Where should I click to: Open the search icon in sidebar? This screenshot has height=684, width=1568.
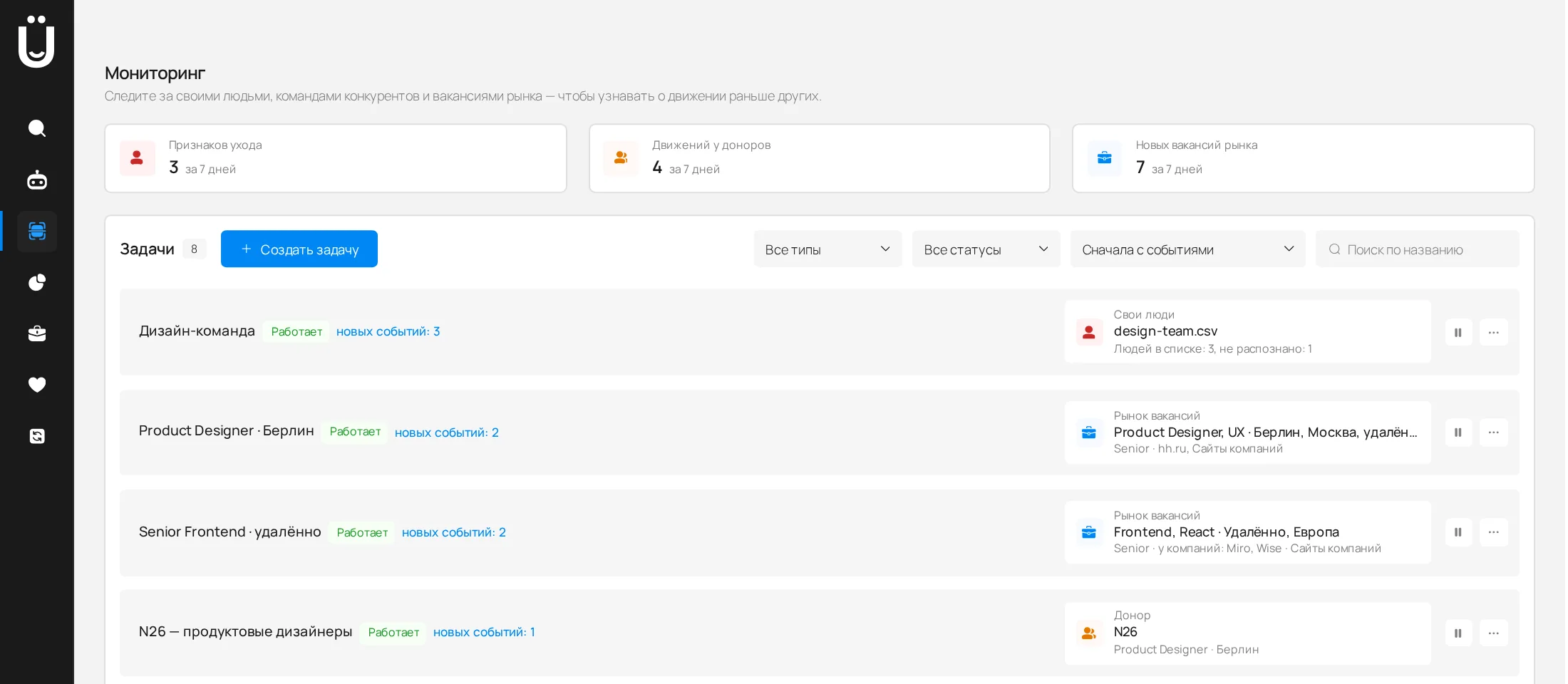click(x=37, y=128)
